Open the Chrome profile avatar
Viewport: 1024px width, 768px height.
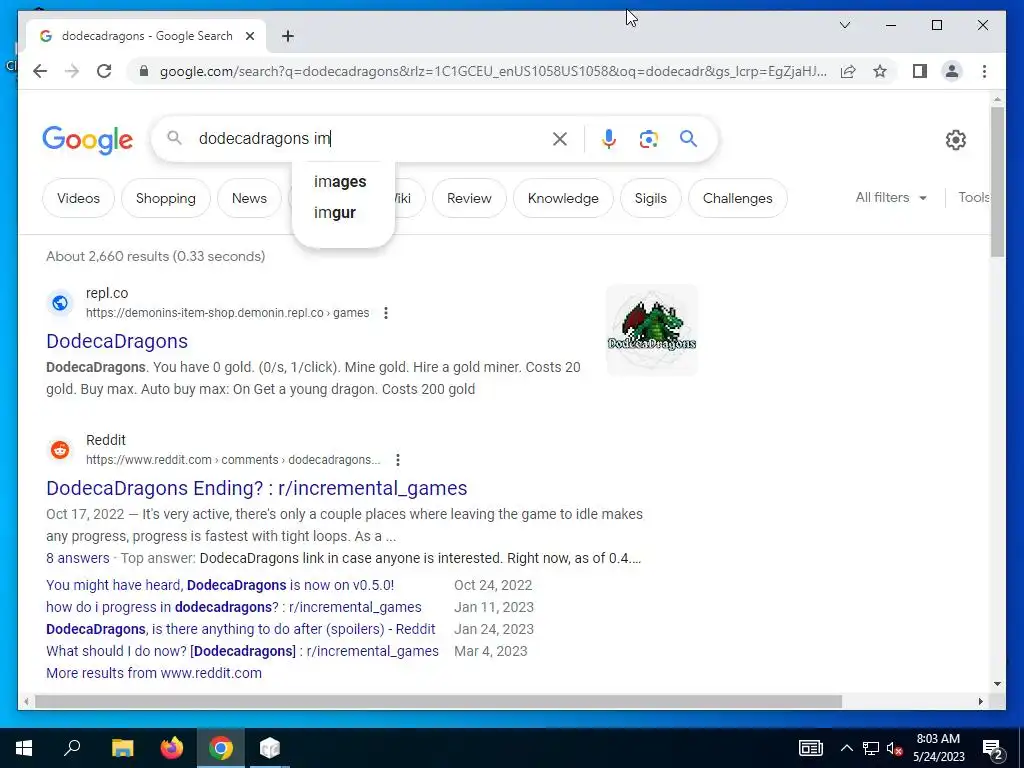click(952, 71)
